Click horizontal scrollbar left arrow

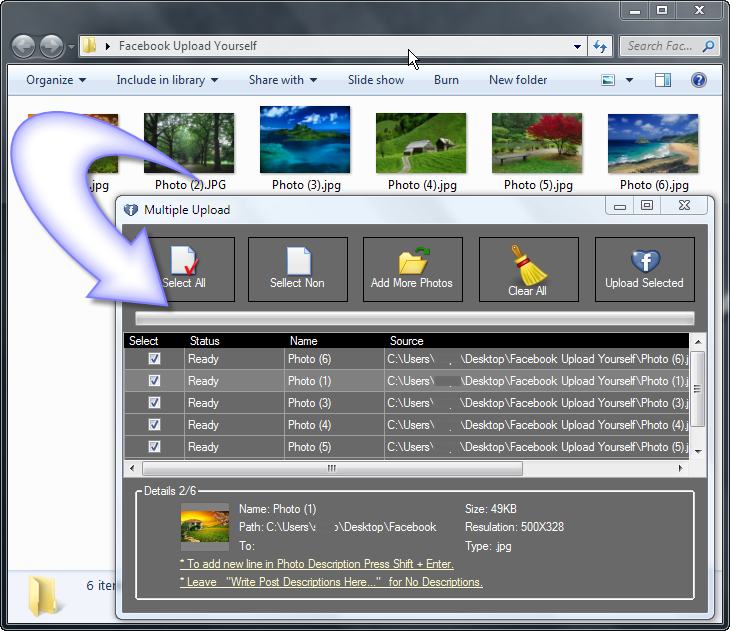[132, 468]
